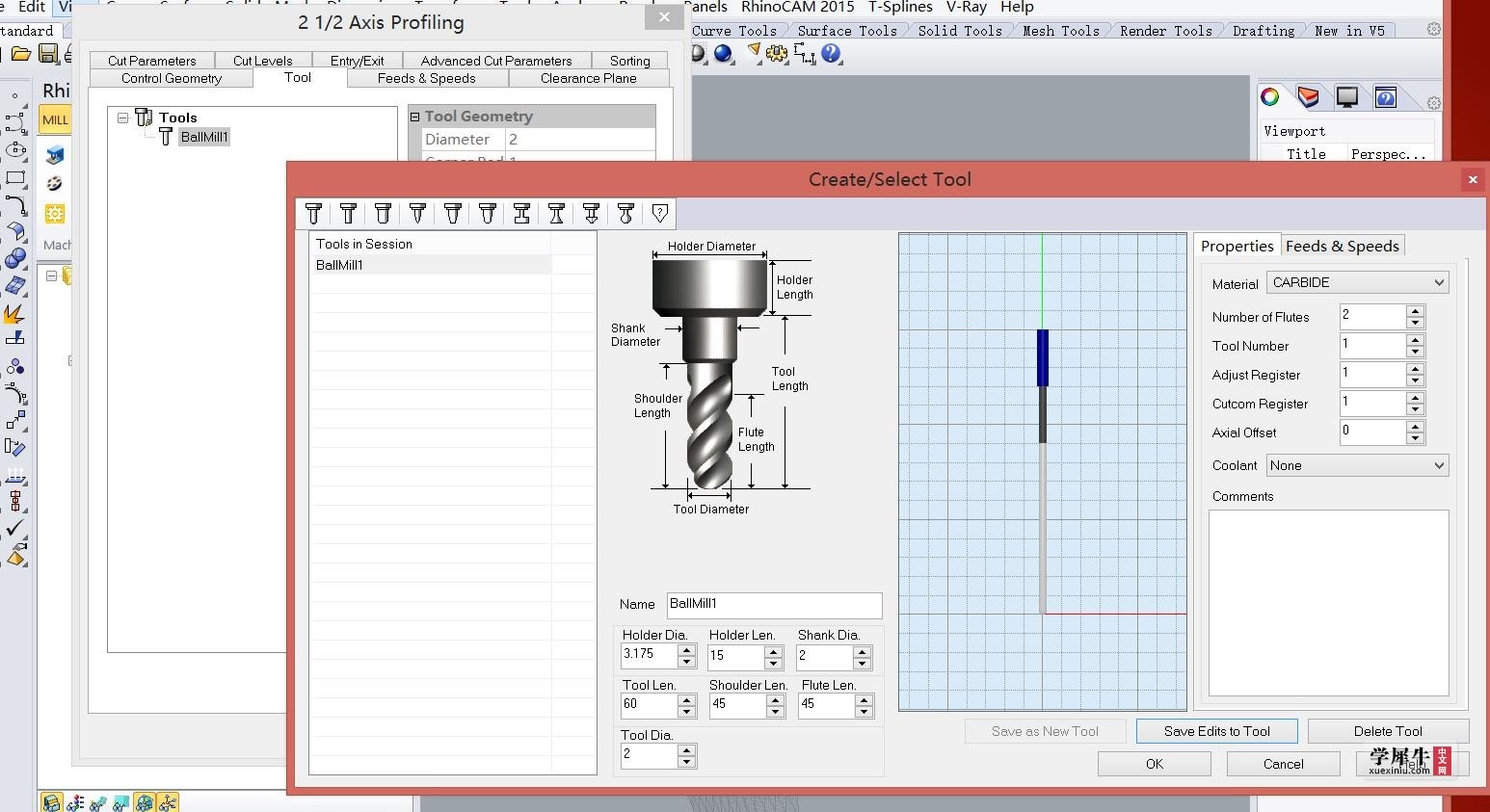Screen dimensions: 1490x812
Task: Click Save Edits to Tool button
Action: pyautogui.click(x=1216, y=731)
